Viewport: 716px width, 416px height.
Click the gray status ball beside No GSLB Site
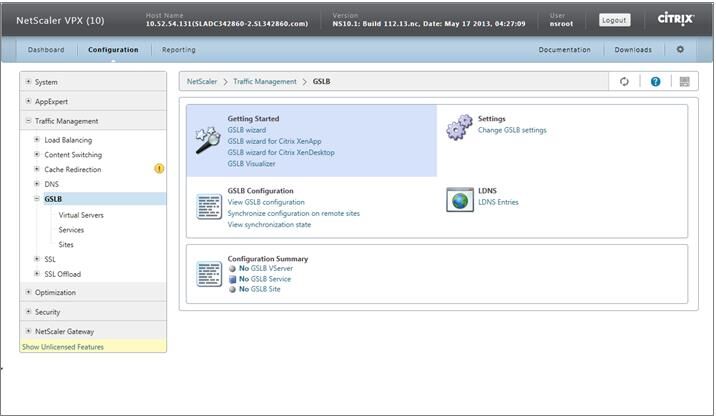[x=232, y=290]
